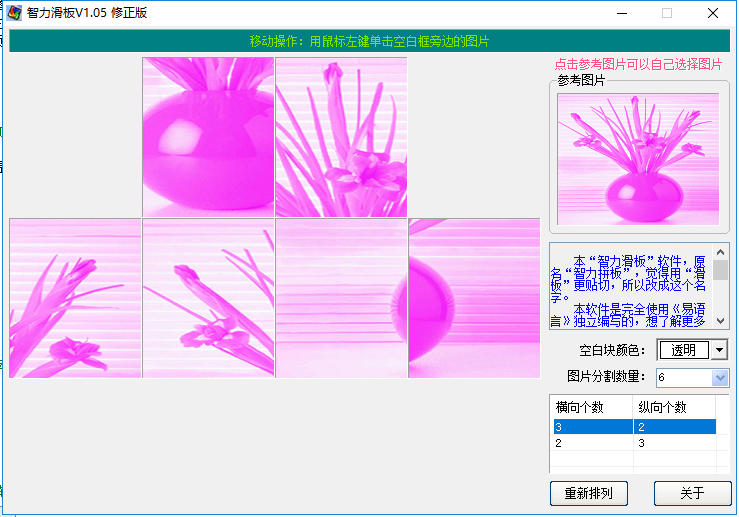Minimize the 智力滑板 window
This screenshot has width=739, height=517.
pyautogui.click(x=622, y=14)
